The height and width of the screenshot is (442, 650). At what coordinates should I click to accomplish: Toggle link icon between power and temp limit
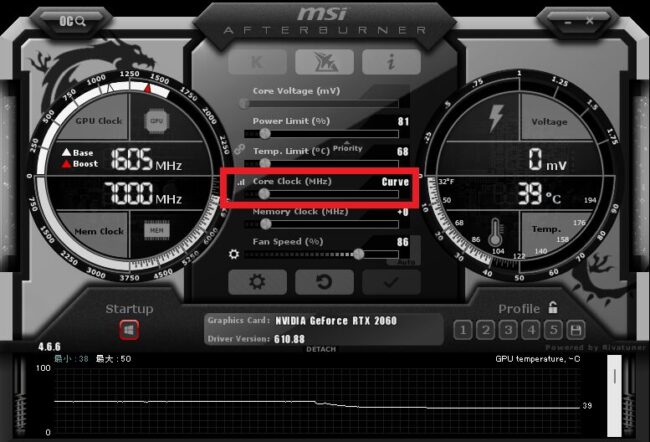click(x=239, y=149)
